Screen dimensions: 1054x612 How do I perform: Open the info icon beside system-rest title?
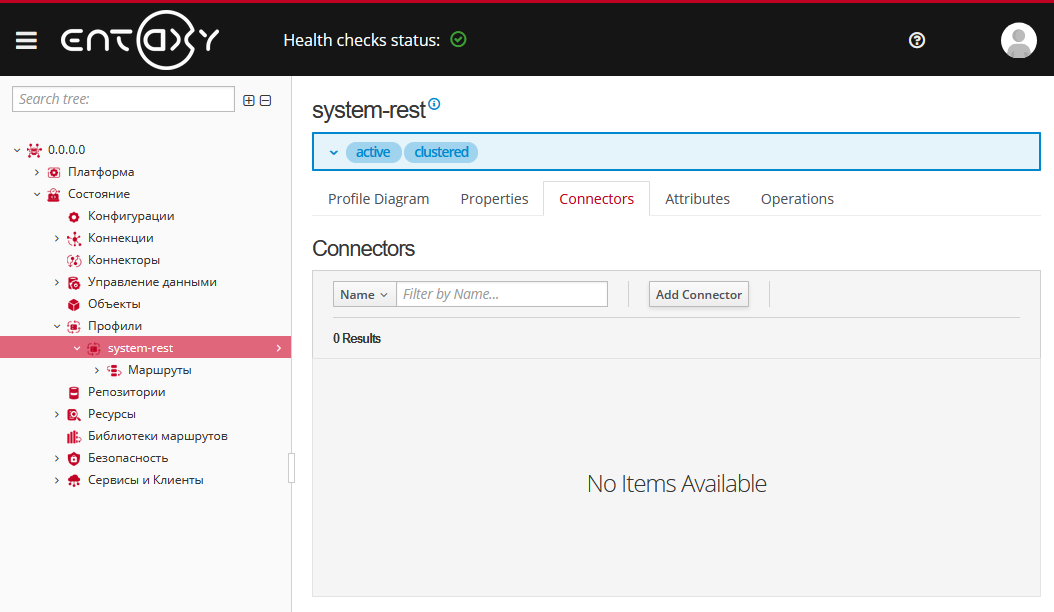[x=434, y=102]
